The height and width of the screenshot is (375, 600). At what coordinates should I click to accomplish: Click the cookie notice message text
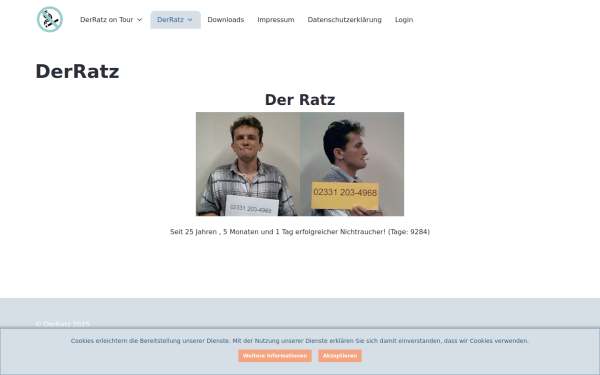[300, 341]
